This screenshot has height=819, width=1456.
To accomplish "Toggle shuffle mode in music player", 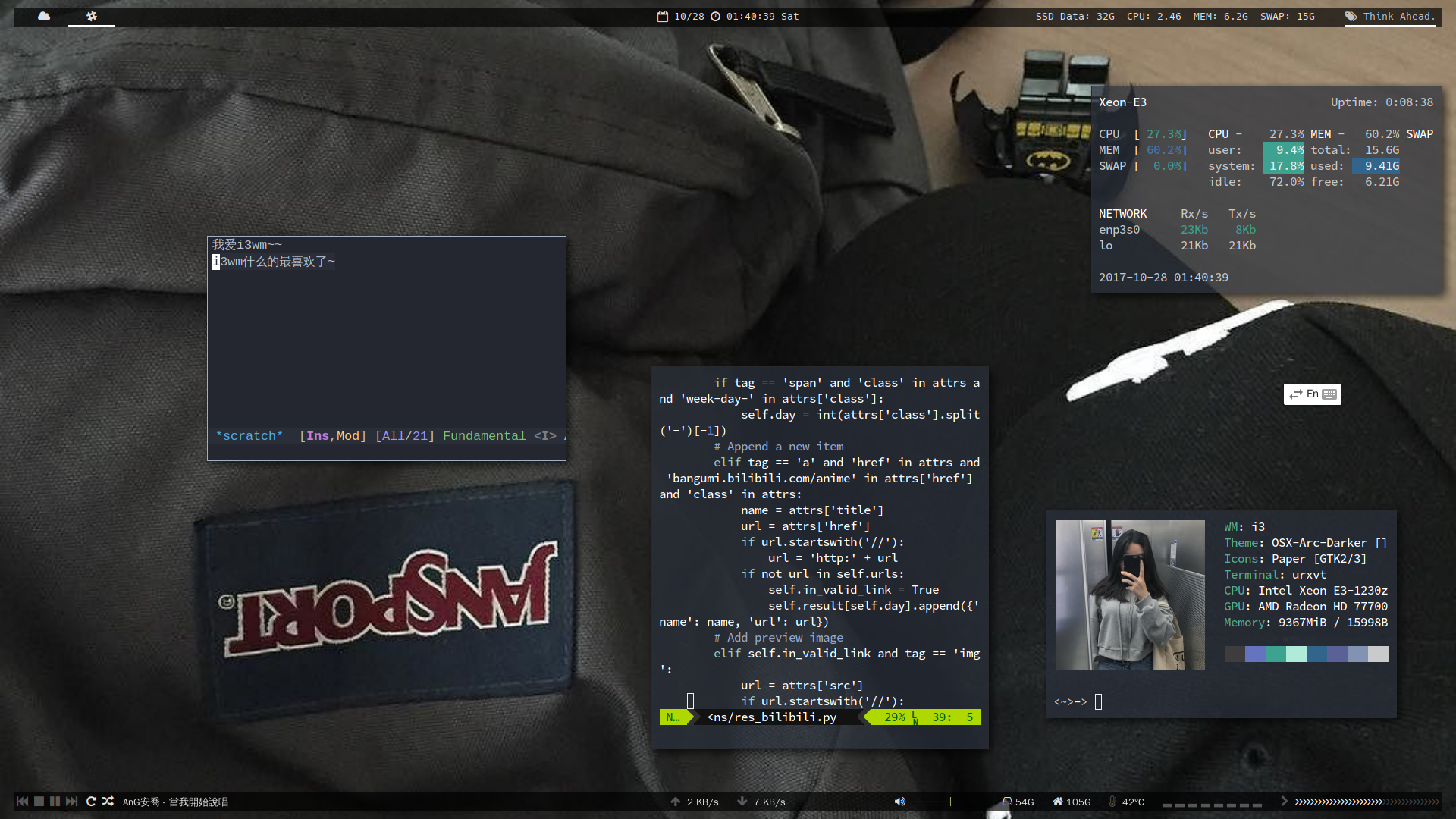I will (108, 802).
